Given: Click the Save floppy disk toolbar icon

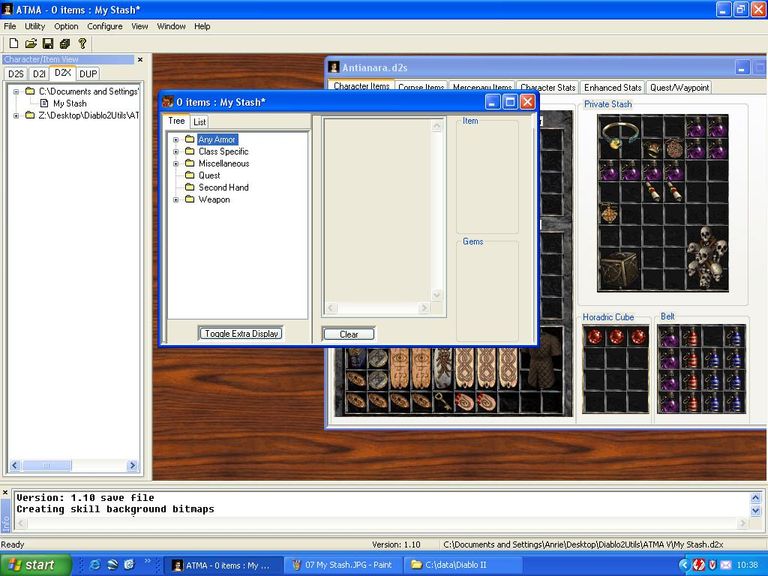Looking at the screenshot, I should 48,44.
